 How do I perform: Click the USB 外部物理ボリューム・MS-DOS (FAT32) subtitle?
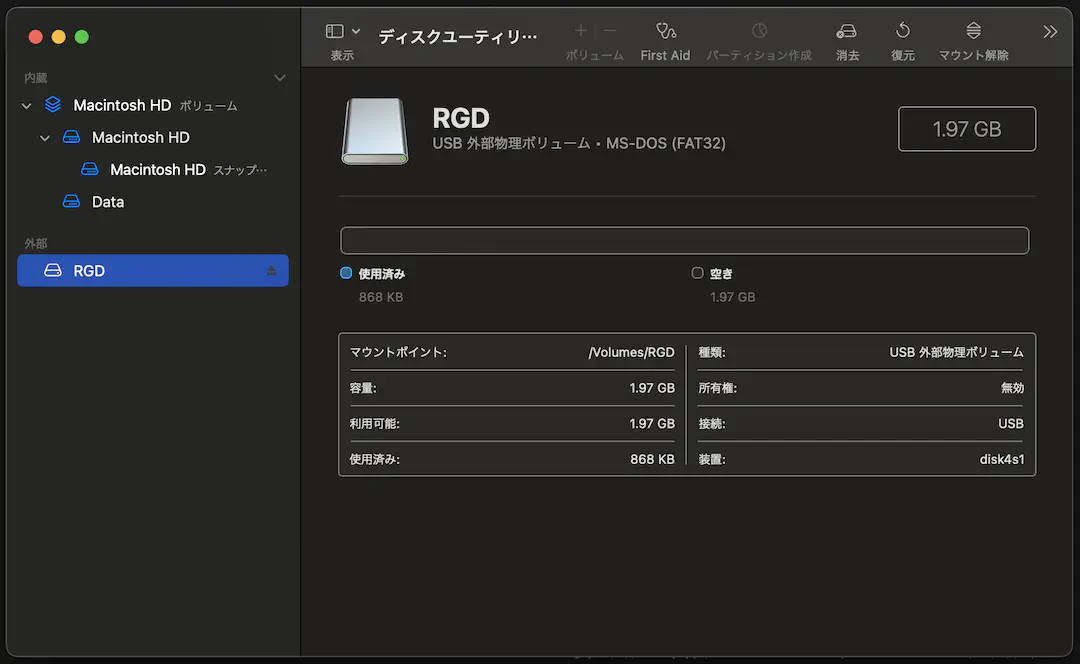click(x=579, y=143)
